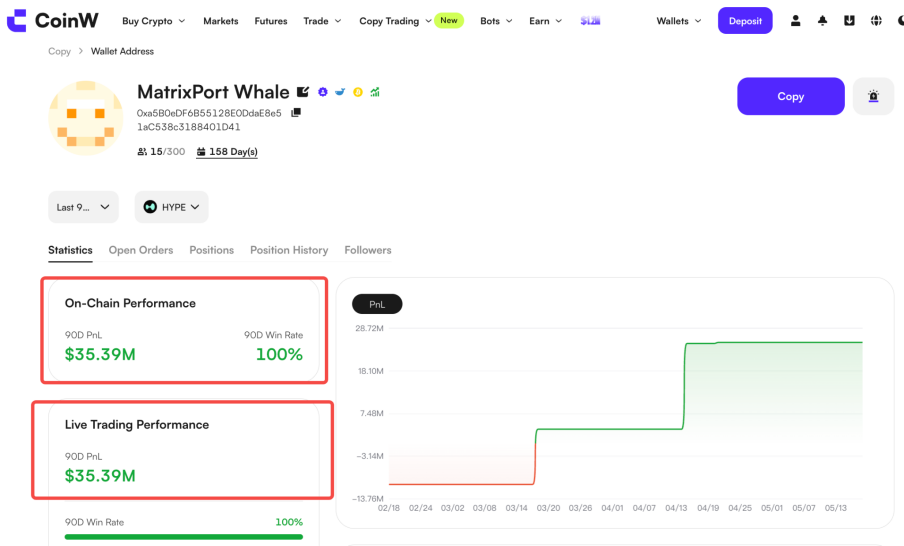Expand the Last 9... time range dropdown

tap(84, 207)
